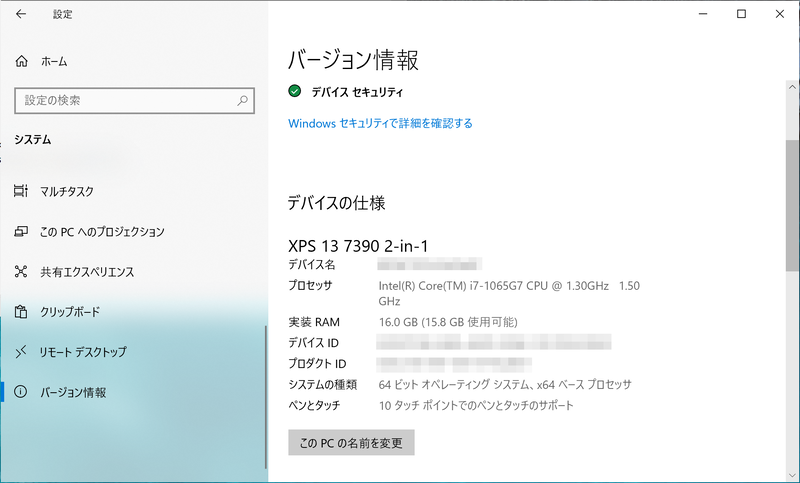Screen dimensions: 800x483
Task: Close the 設定 window
Action: tap(780, 14)
